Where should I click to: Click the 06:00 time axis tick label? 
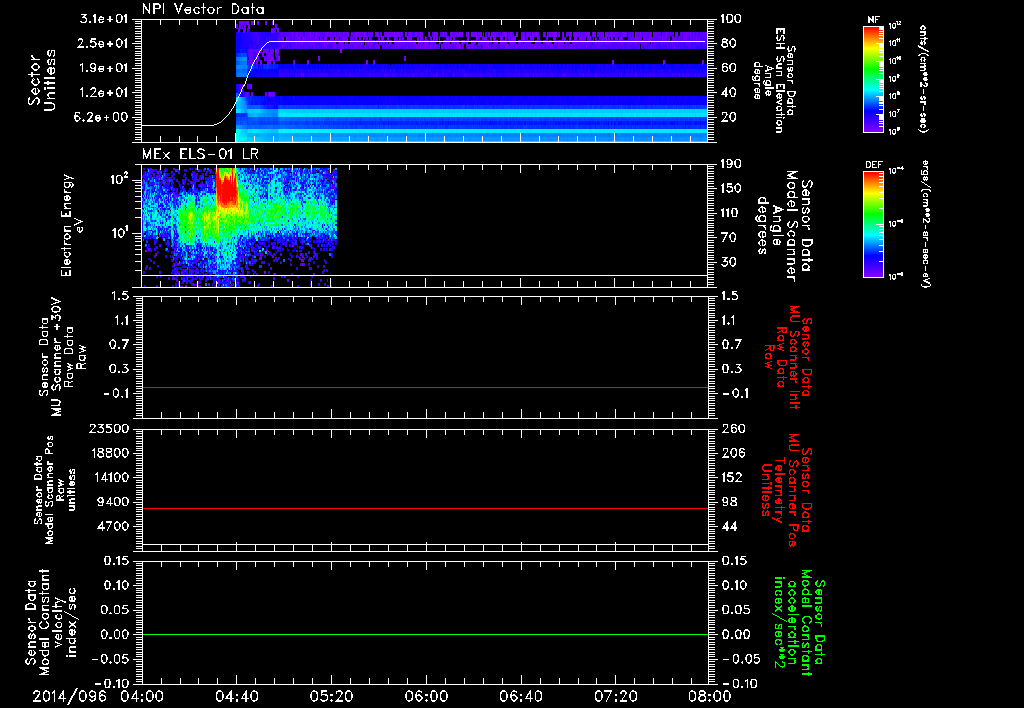tap(426, 697)
